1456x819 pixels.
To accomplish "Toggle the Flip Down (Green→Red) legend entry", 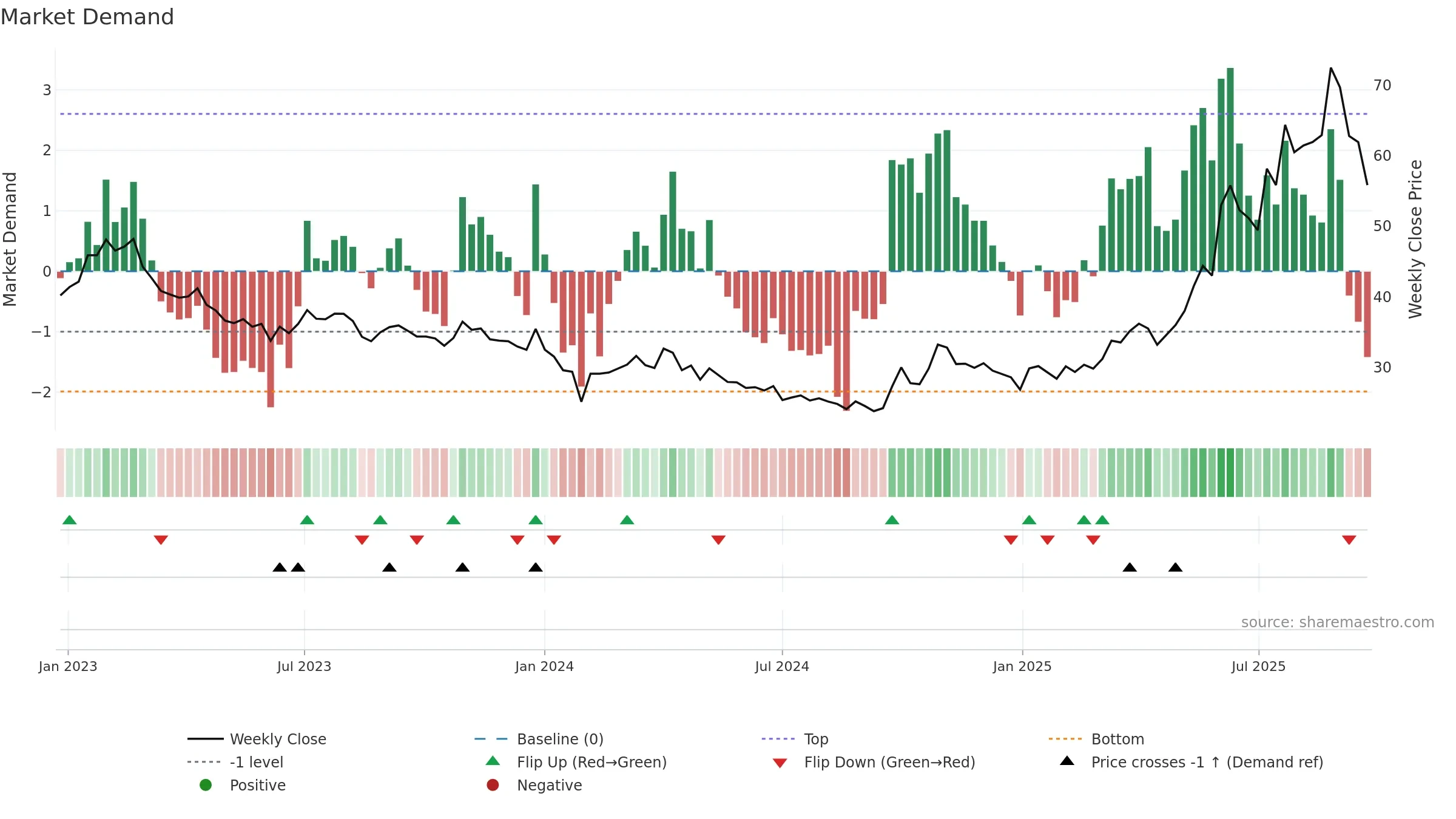I will 874,762.
